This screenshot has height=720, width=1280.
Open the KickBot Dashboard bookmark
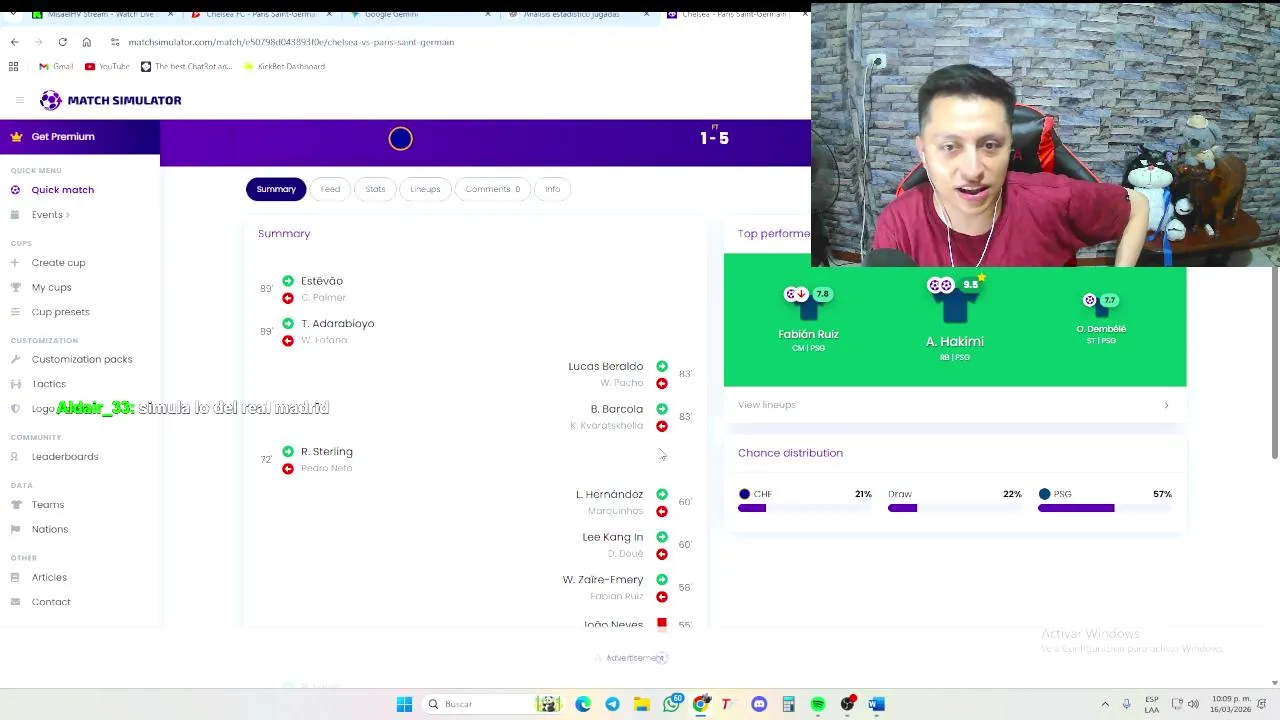coord(283,66)
